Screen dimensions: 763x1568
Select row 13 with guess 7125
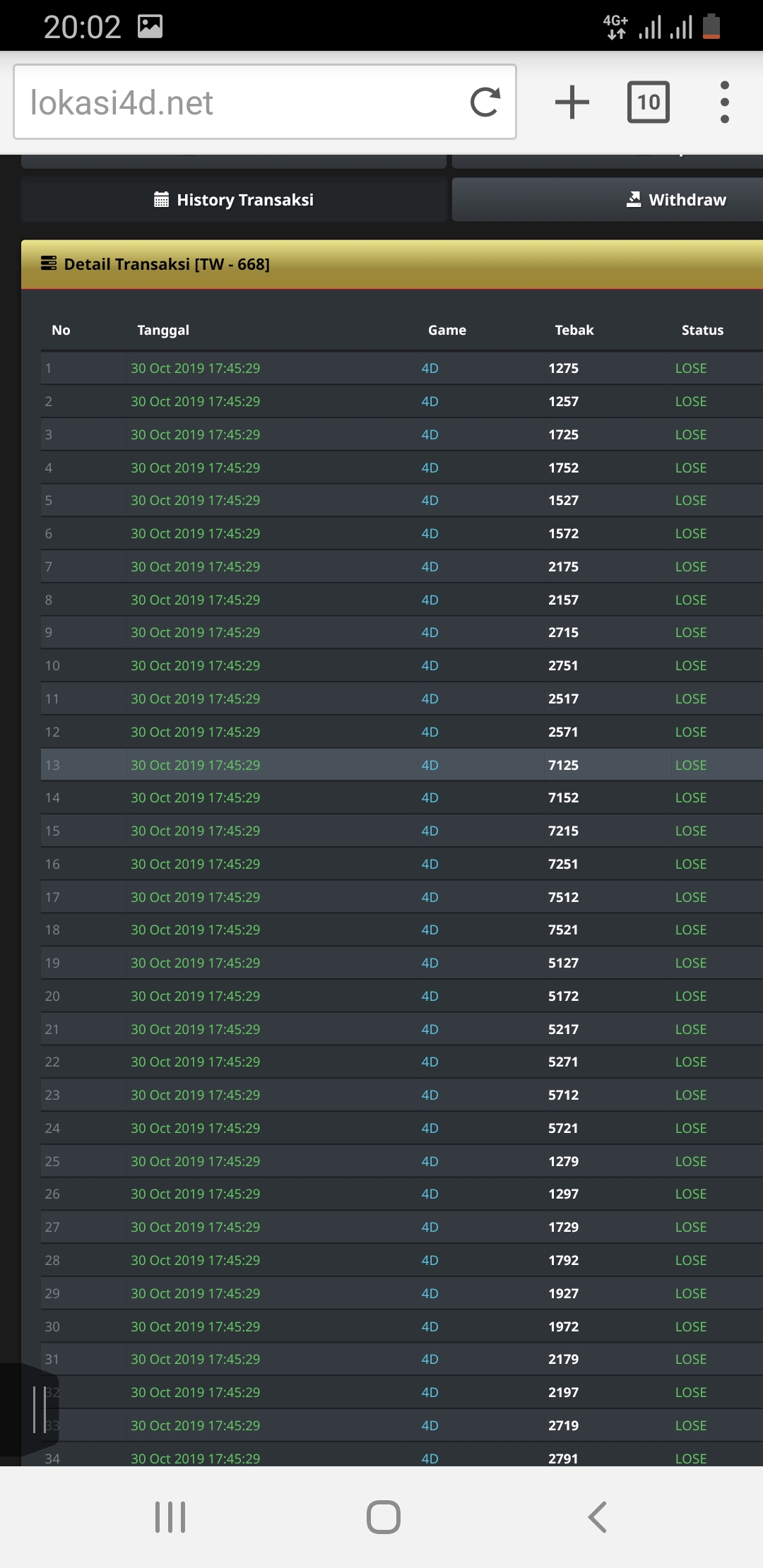click(x=563, y=765)
